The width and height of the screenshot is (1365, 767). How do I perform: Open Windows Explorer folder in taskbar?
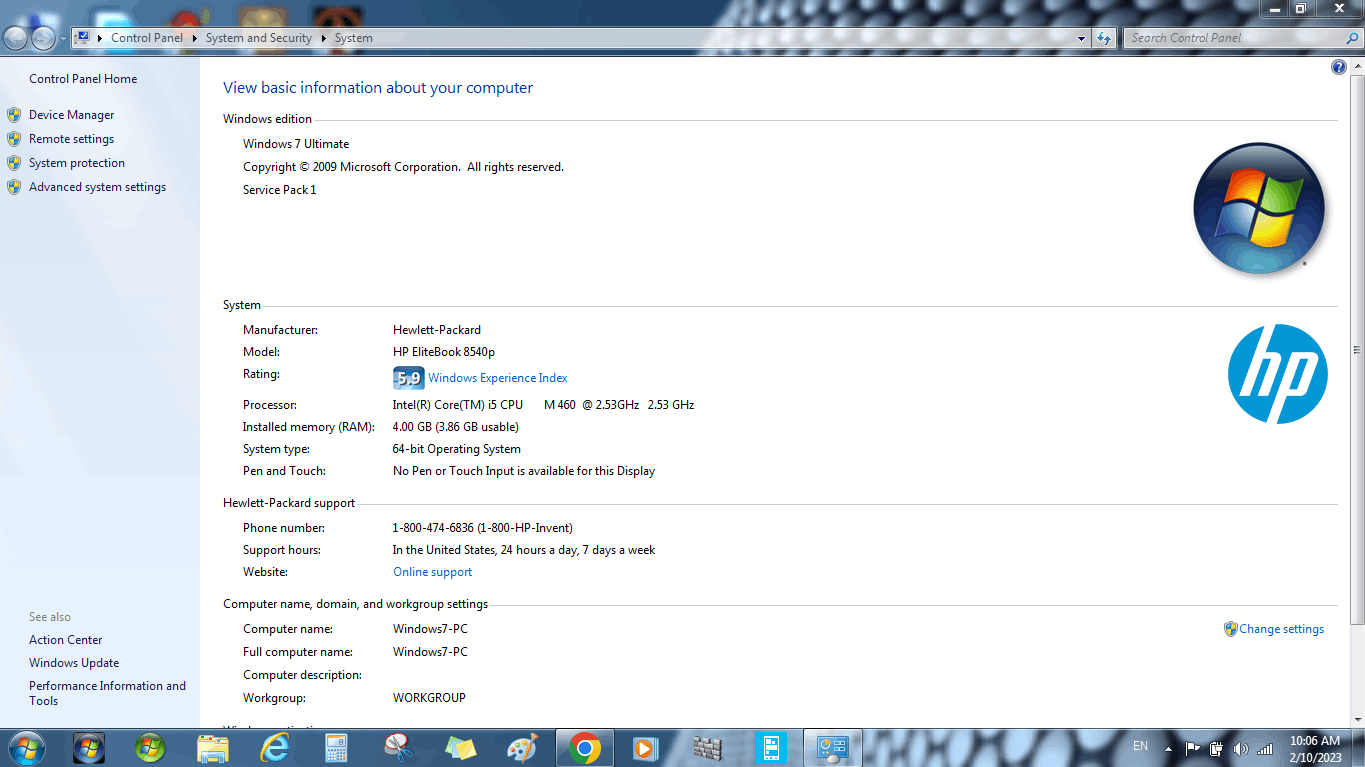213,747
